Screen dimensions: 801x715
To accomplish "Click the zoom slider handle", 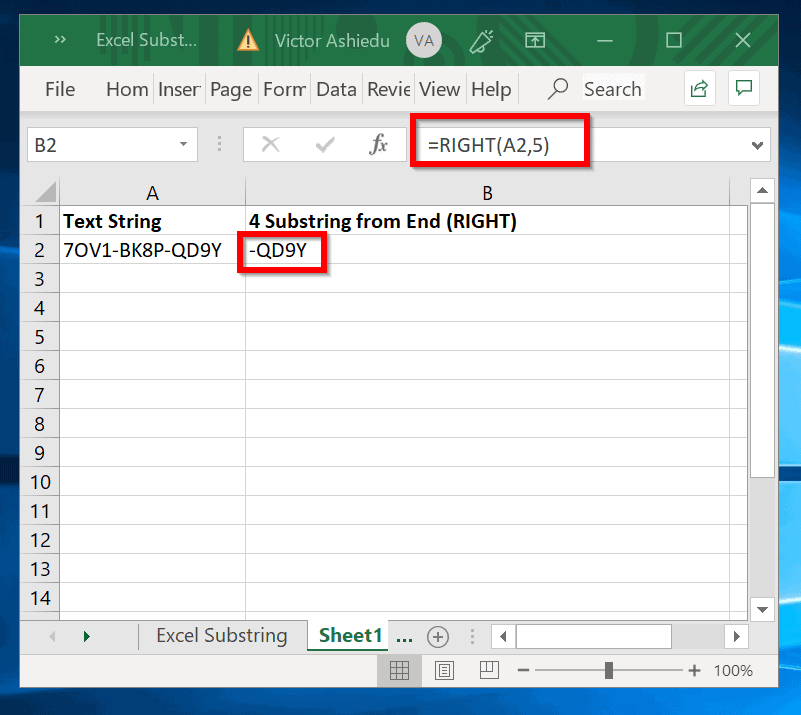I will coord(608,671).
